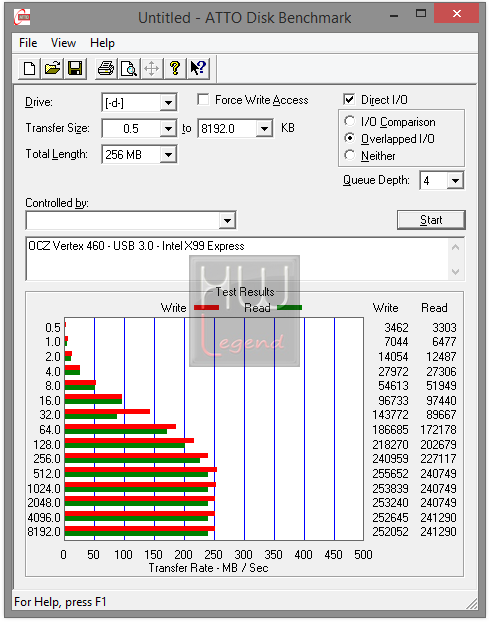Click read value 227117 in 256.0 row
Viewport: 489px width, 622px height.
[438, 459]
